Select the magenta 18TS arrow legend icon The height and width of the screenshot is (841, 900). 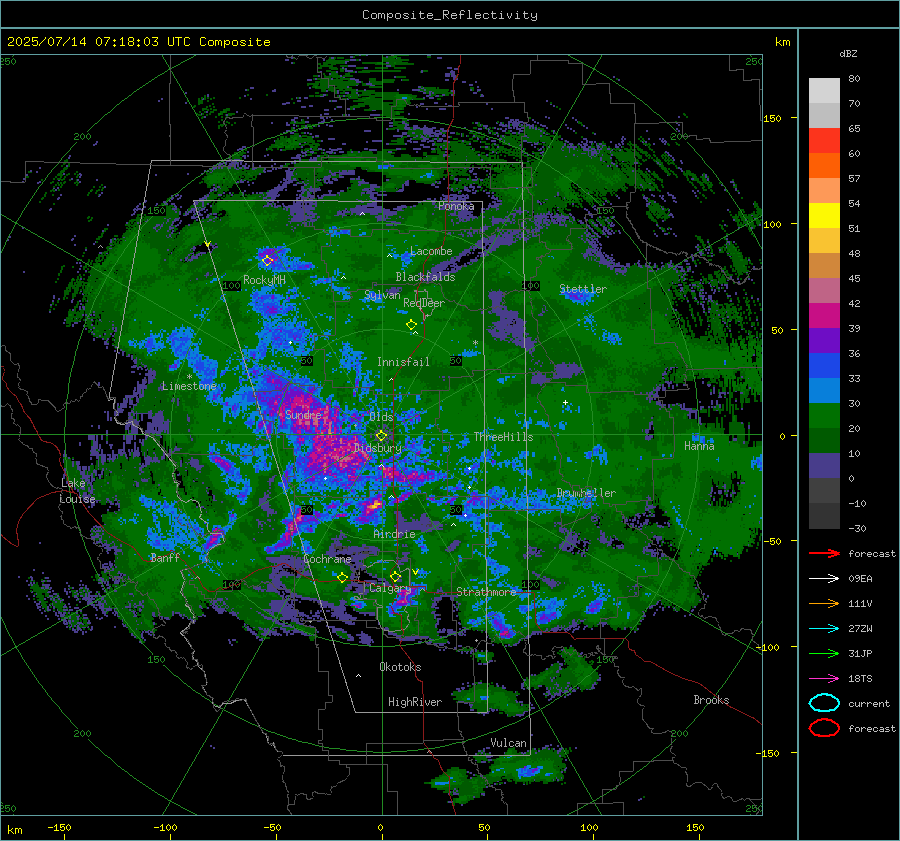pos(824,678)
